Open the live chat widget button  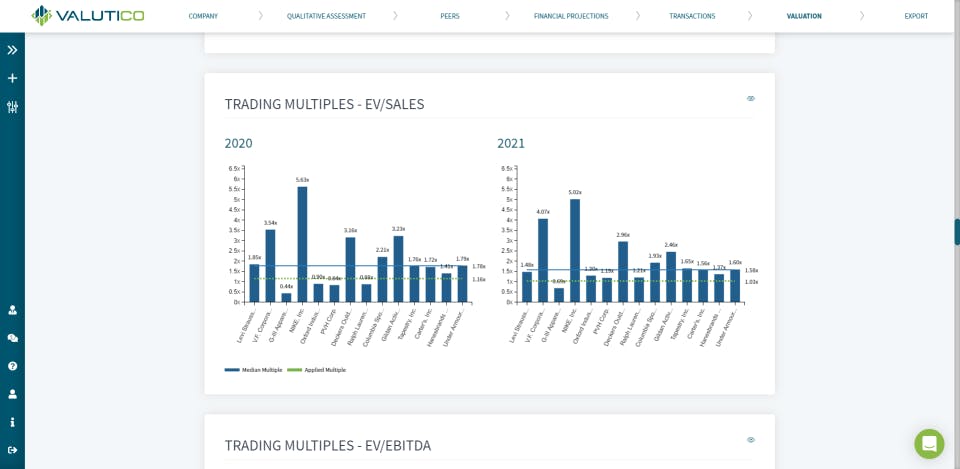(x=929, y=444)
